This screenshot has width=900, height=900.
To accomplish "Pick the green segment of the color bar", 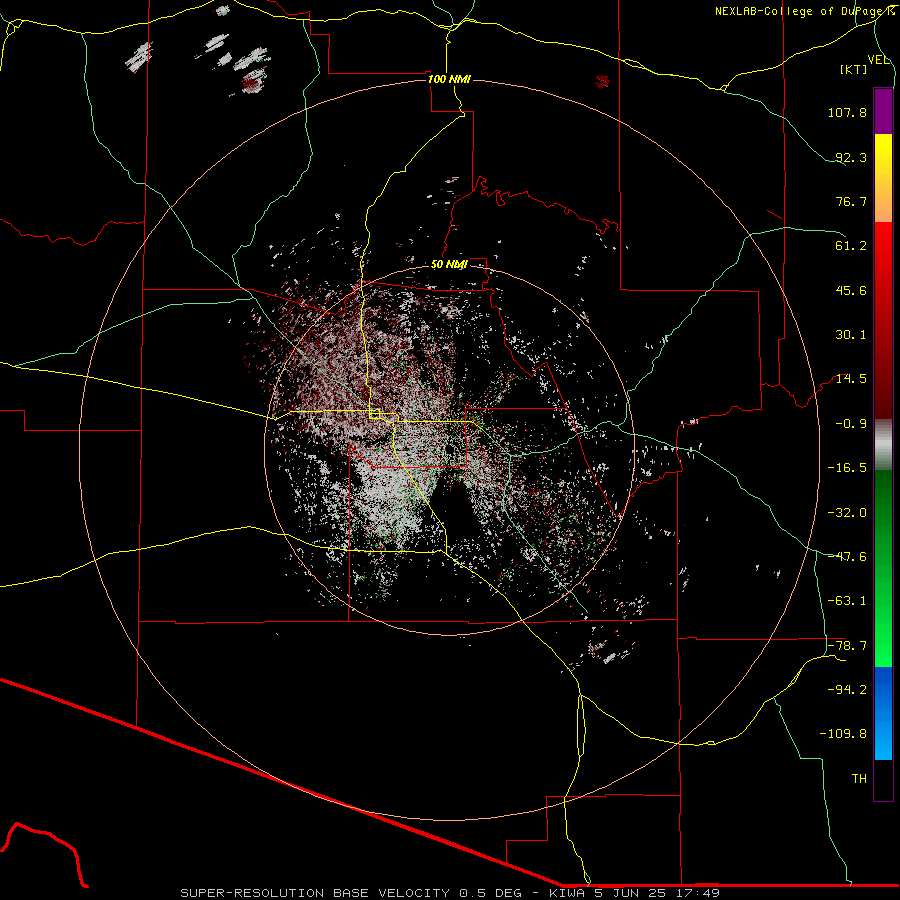I will [x=883, y=568].
